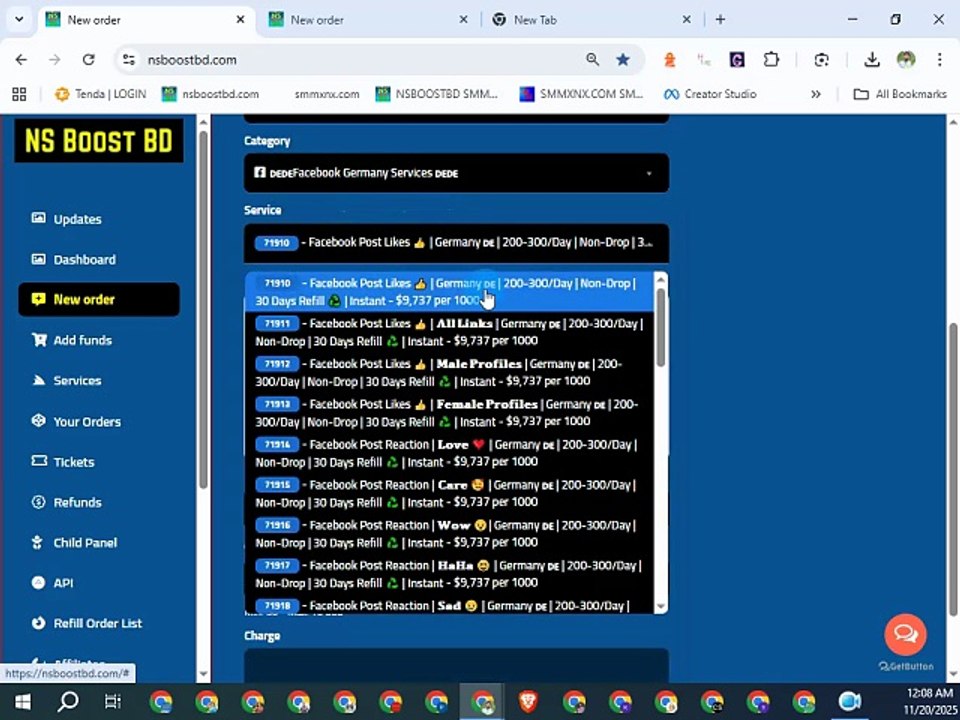This screenshot has height=720, width=960.
Task: Open nsboostbd.com bookmark
Action: point(210,94)
